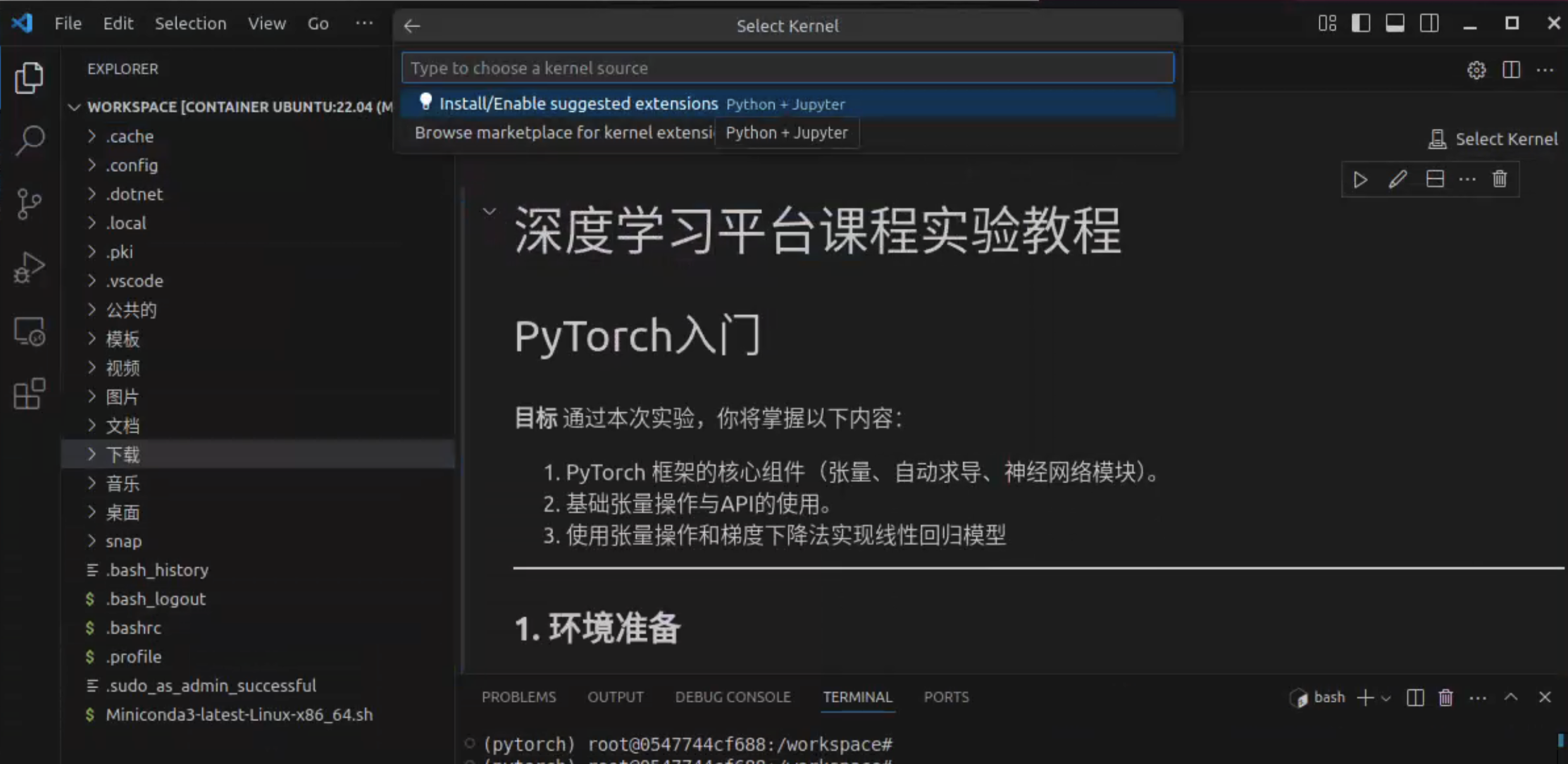The image size is (1568, 764).
Task: Switch to the DEBUG CONSOLE tab
Action: 732,697
